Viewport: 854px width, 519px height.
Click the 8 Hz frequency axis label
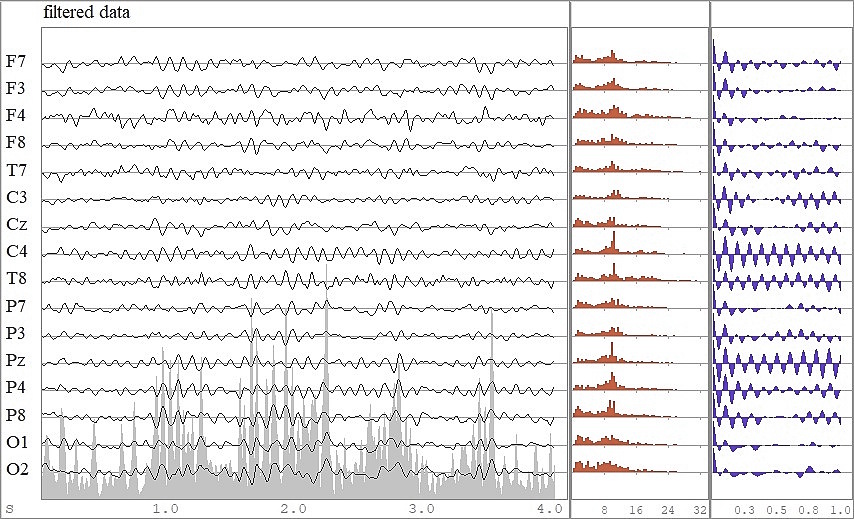pos(605,510)
